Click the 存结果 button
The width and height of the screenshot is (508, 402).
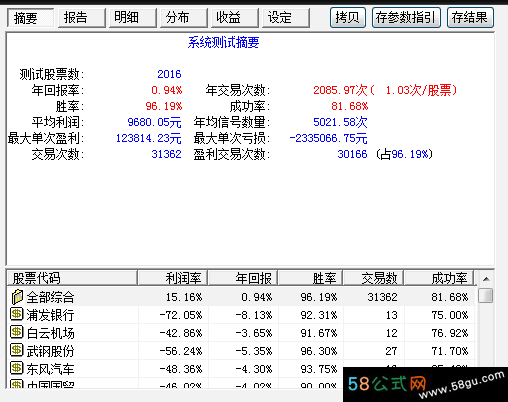pyautogui.click(x=470, y=18)
